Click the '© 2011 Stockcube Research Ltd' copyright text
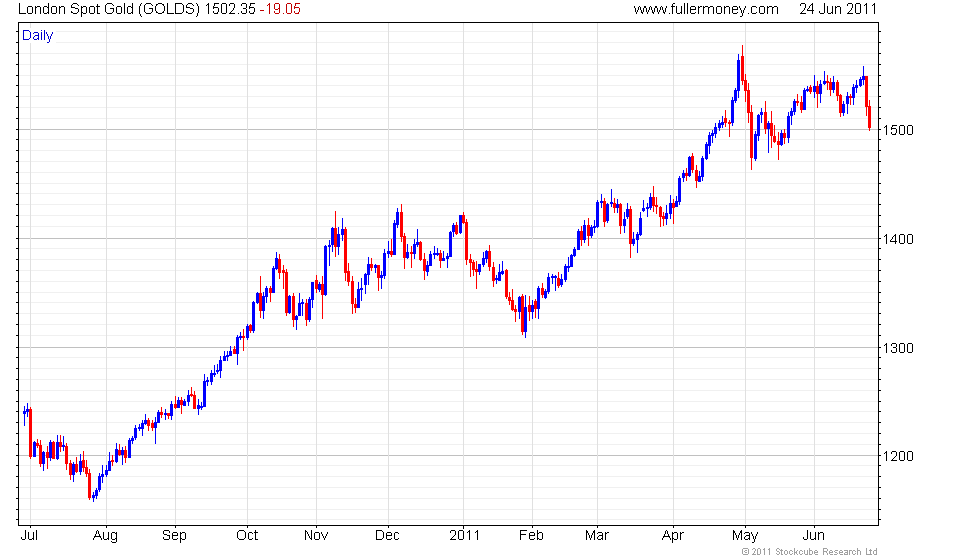The image size is (960, 560). coord(809,552)
